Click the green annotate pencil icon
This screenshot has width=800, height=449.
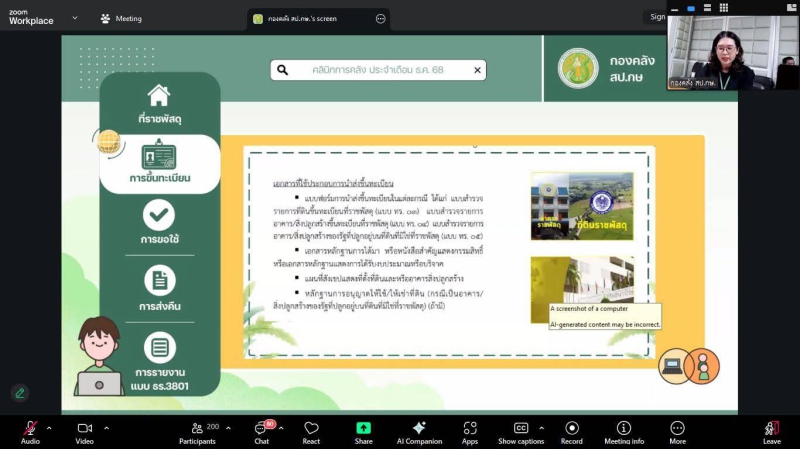20,393
